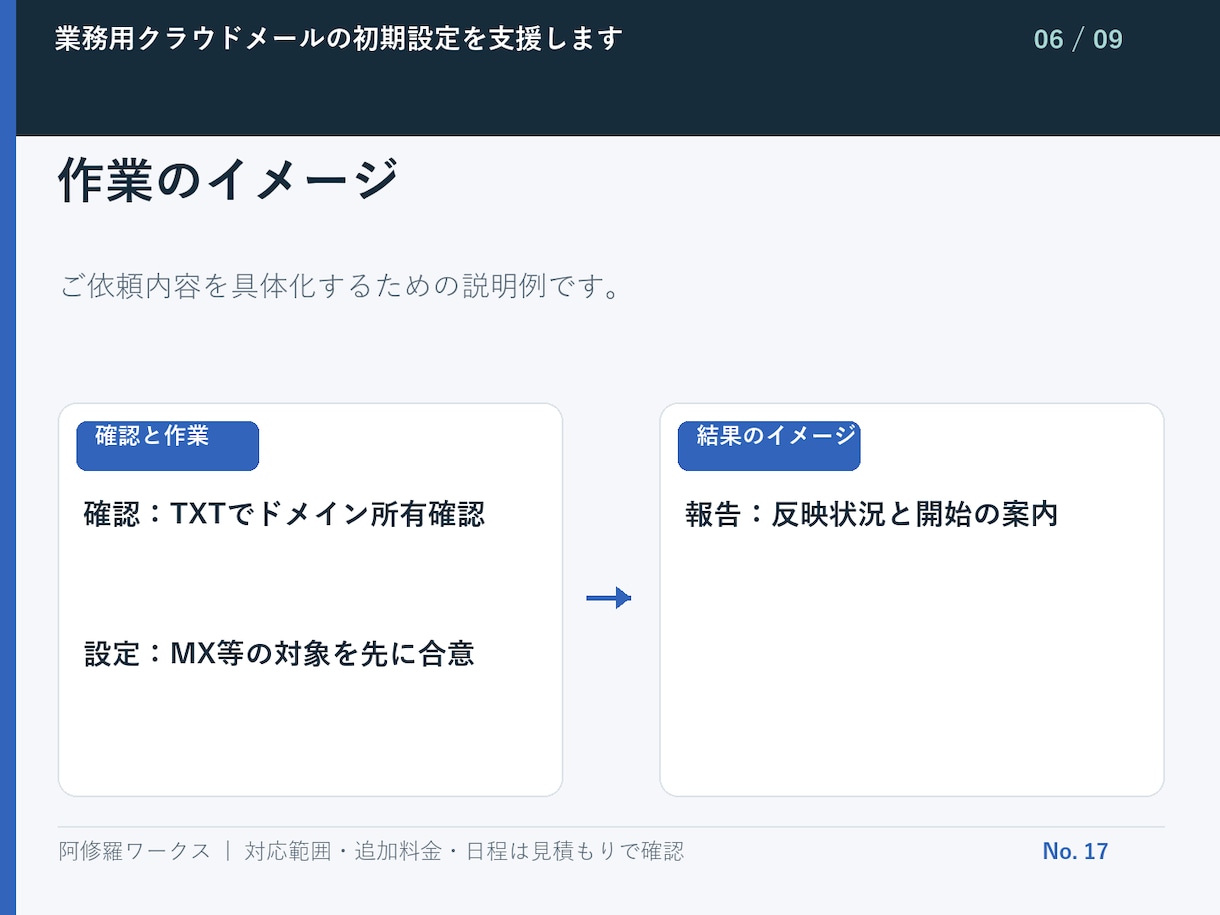Screen dimensions: 1220x915
Task: Click the slide number No. 17
Action: click(1075, 851)
